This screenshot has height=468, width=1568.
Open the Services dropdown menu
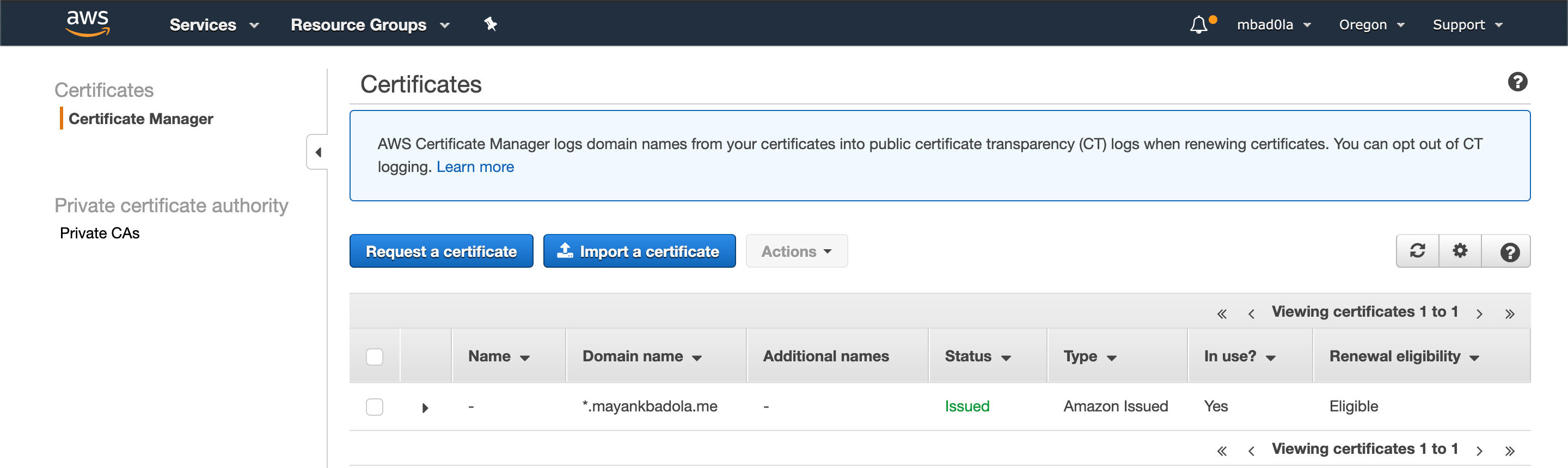pyautogui.click(x=215, y=25)
